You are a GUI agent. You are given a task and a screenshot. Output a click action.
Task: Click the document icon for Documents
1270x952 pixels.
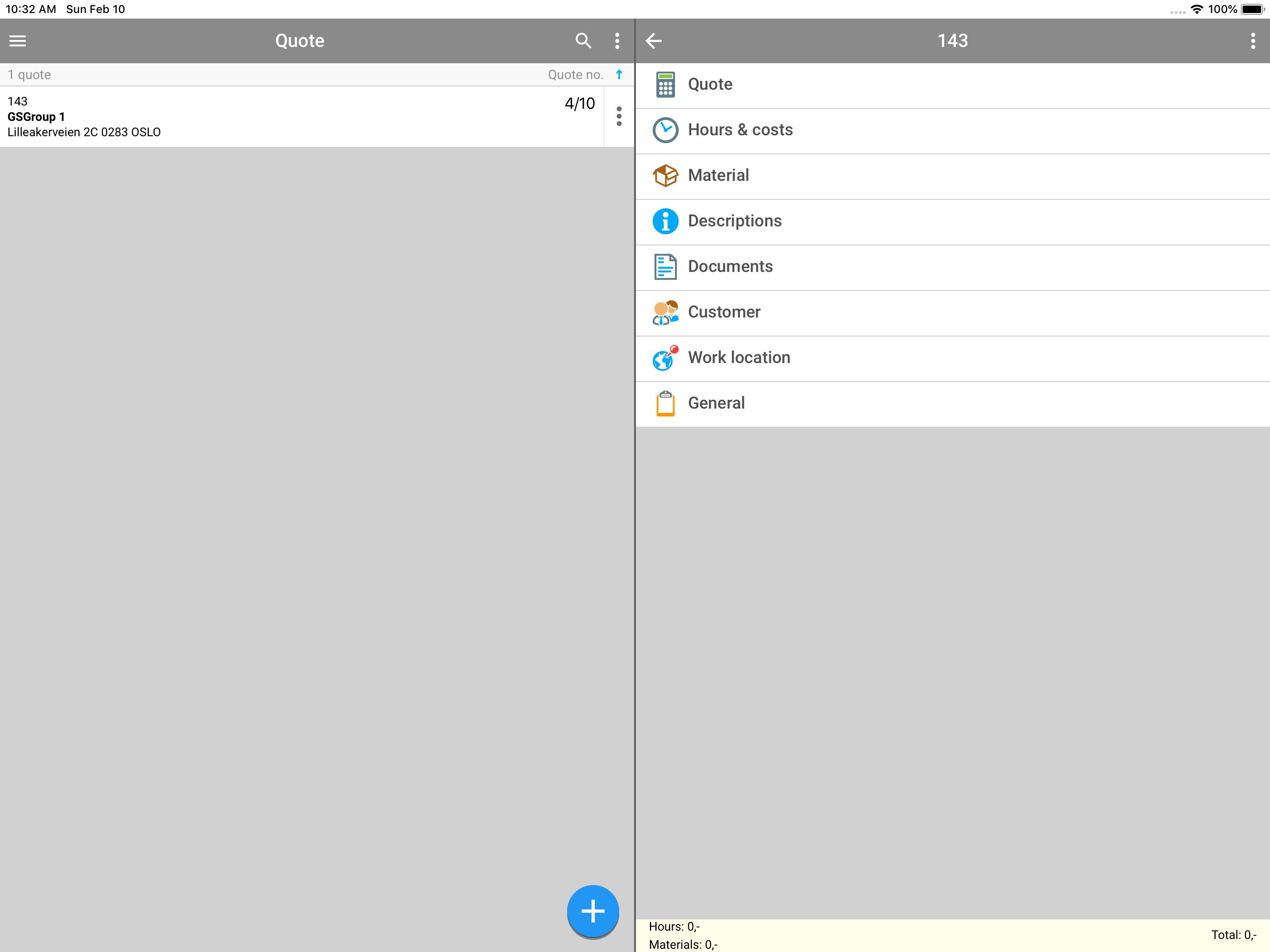click(x=665, y=267)
